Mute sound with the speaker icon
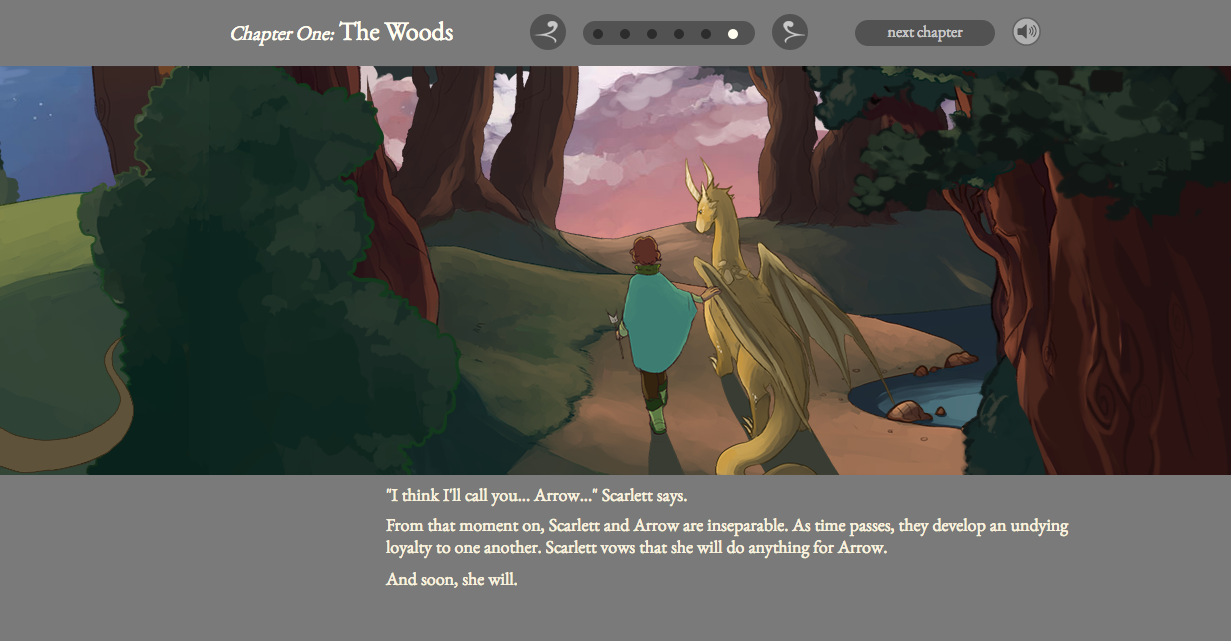 click(x=1026, y=32)
